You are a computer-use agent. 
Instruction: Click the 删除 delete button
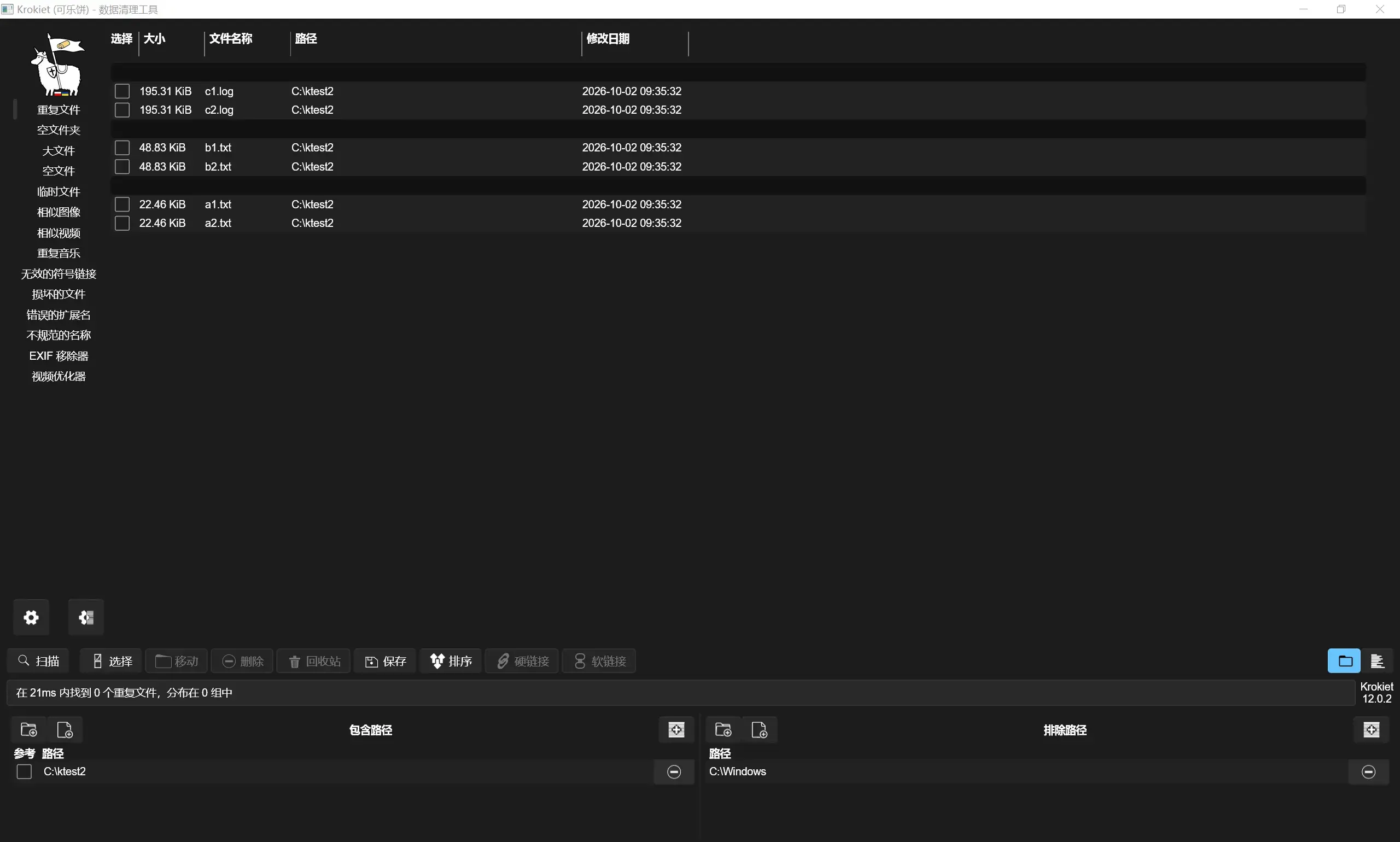pos(242,661)
